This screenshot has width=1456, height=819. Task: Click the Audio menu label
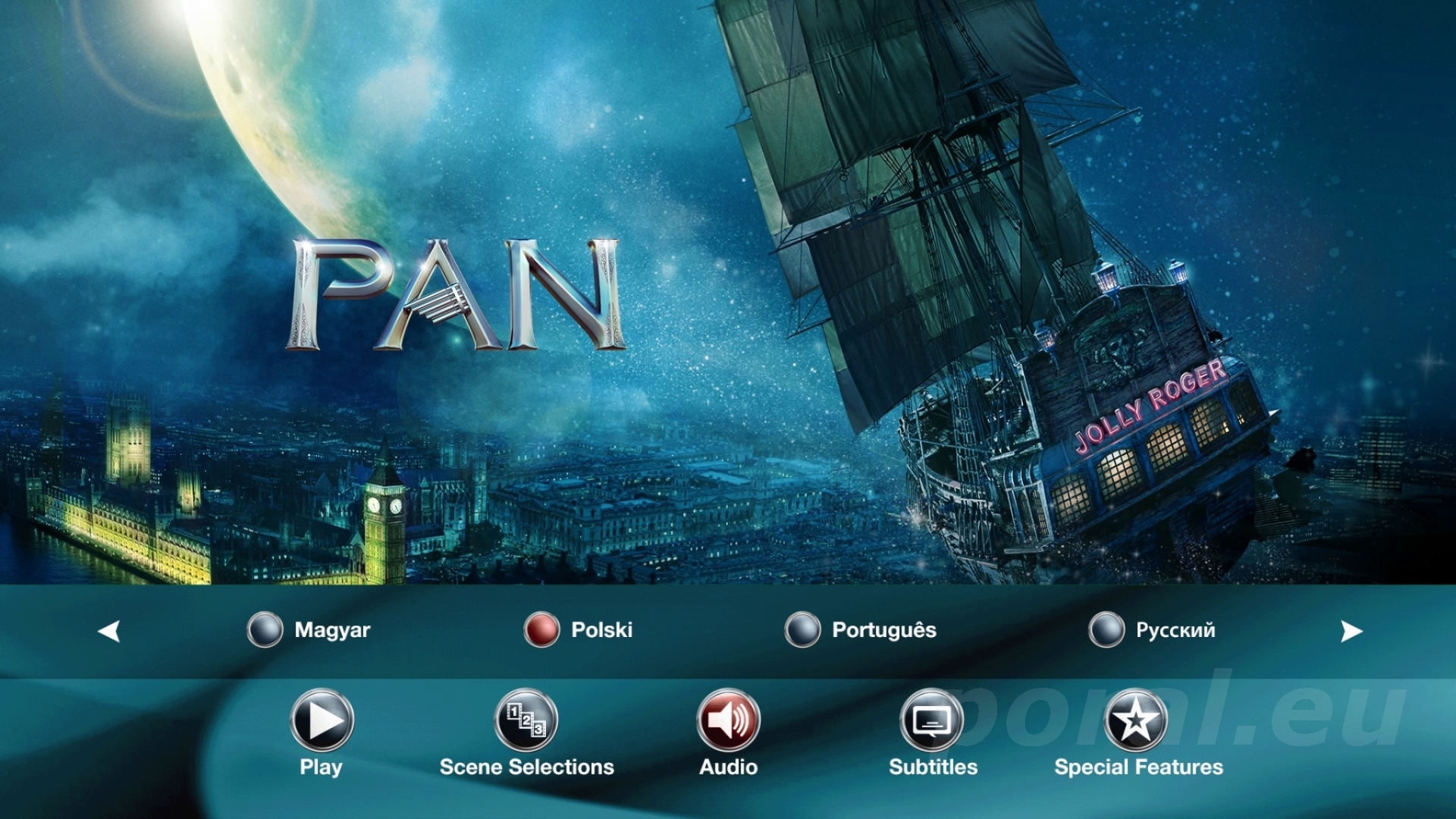[729, 767]
